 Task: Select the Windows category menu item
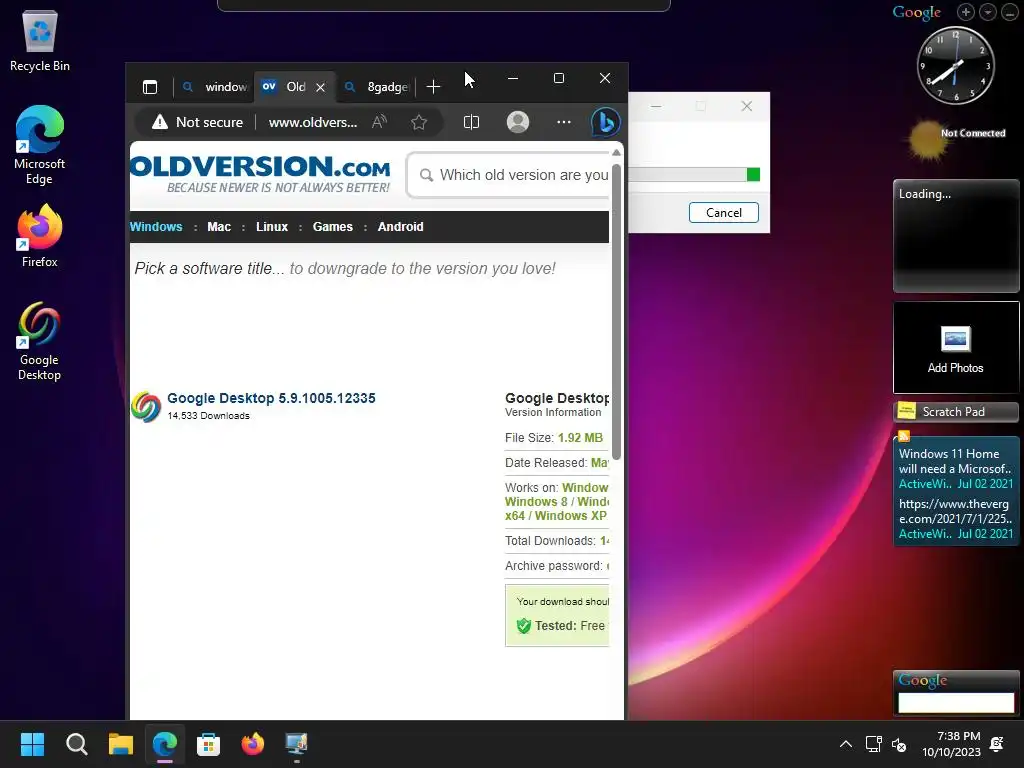click(156, 227)
